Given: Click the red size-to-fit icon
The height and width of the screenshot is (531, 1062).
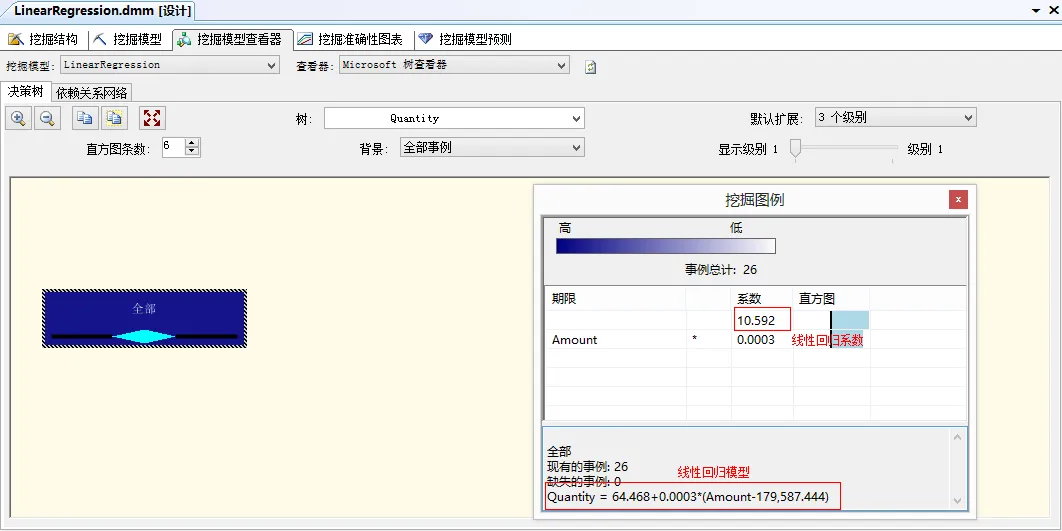Looking at the screenshot, I should 152,118.
